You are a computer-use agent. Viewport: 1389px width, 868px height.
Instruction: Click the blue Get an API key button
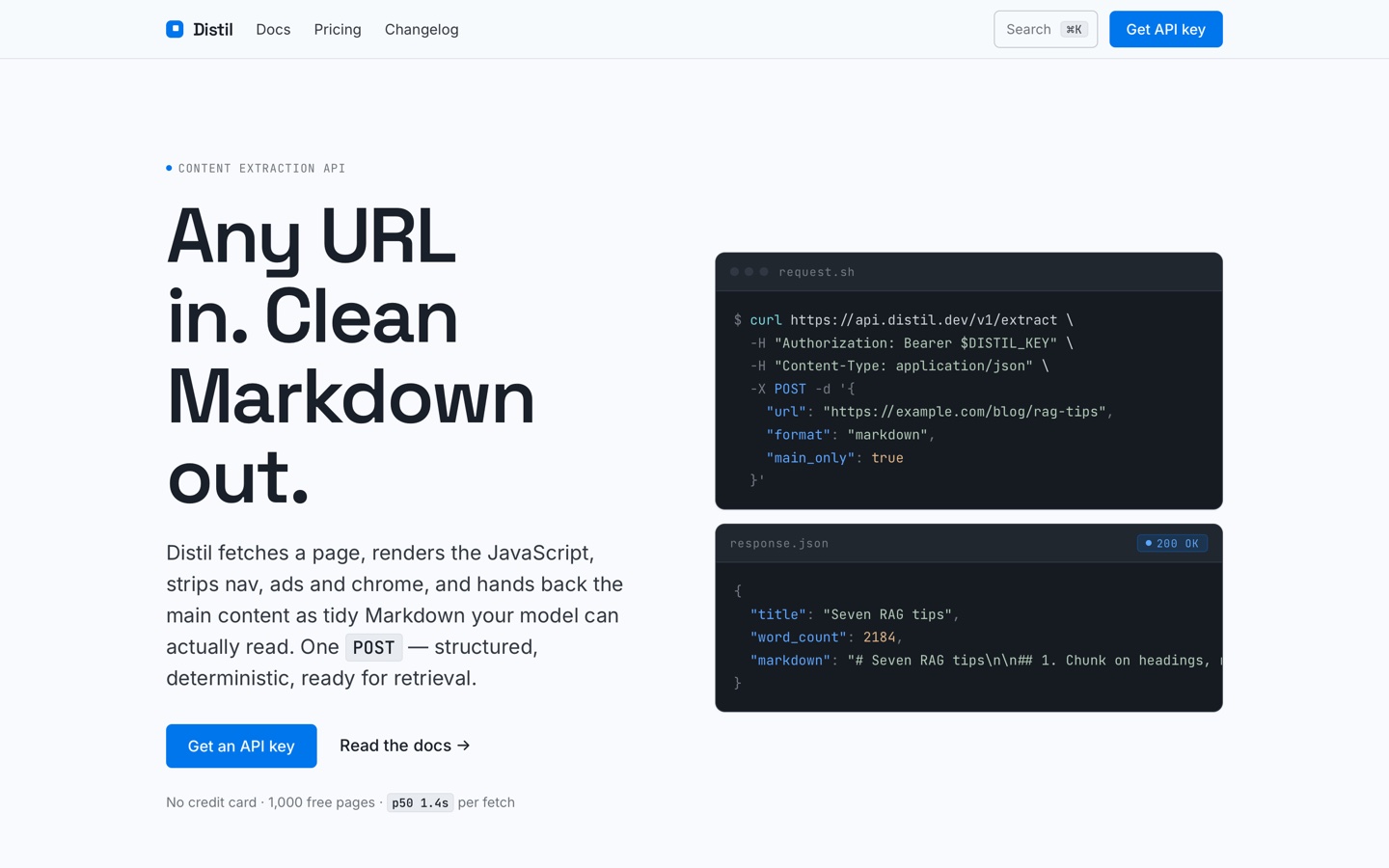point(241,746)
